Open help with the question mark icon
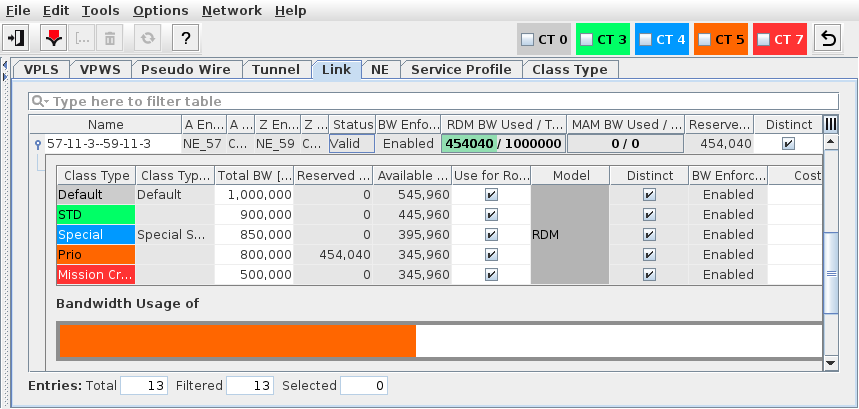The image size is (859, 409). [183, 39]
